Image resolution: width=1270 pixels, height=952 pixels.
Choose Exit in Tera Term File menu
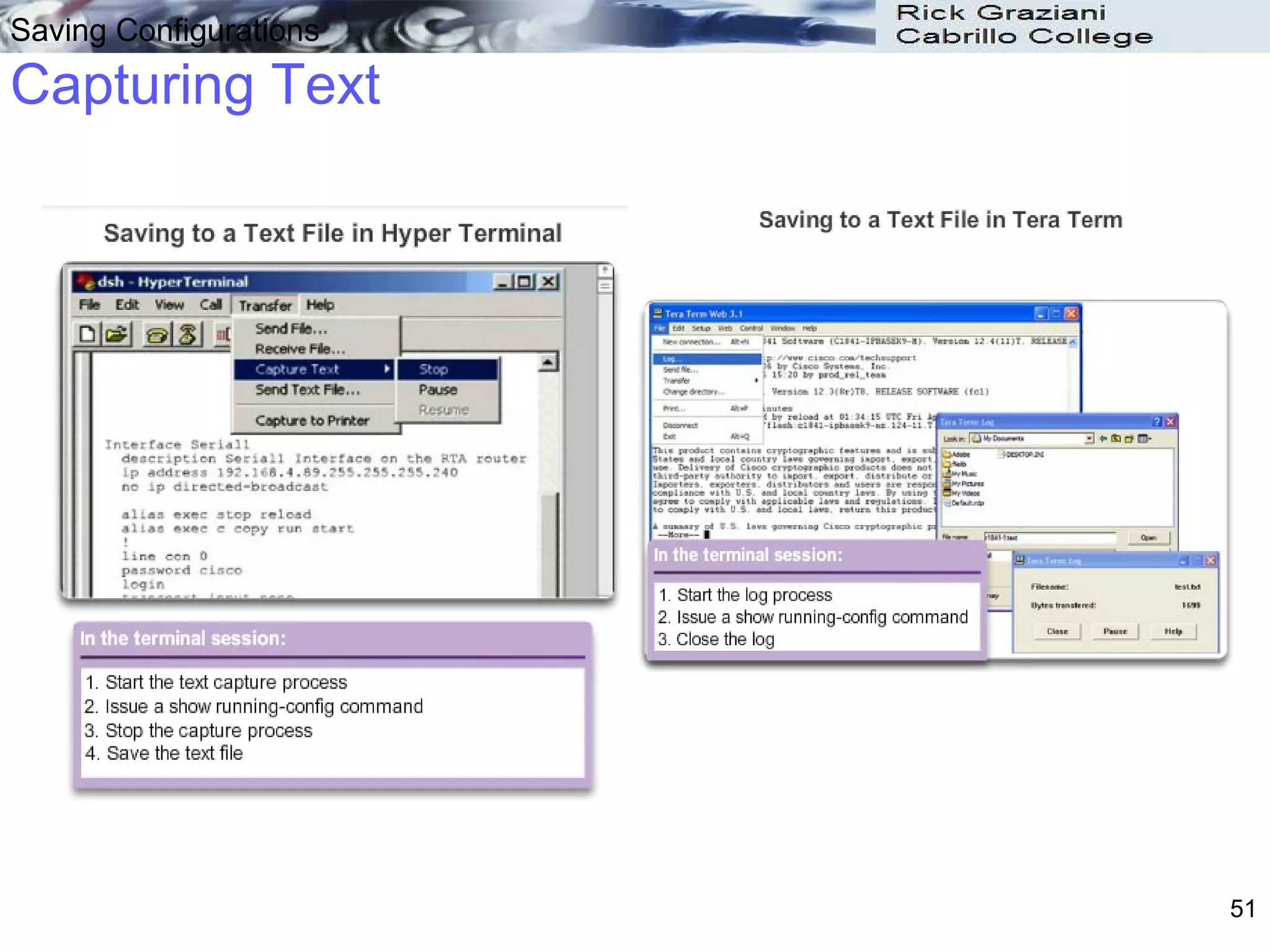(x=706, y=436)
